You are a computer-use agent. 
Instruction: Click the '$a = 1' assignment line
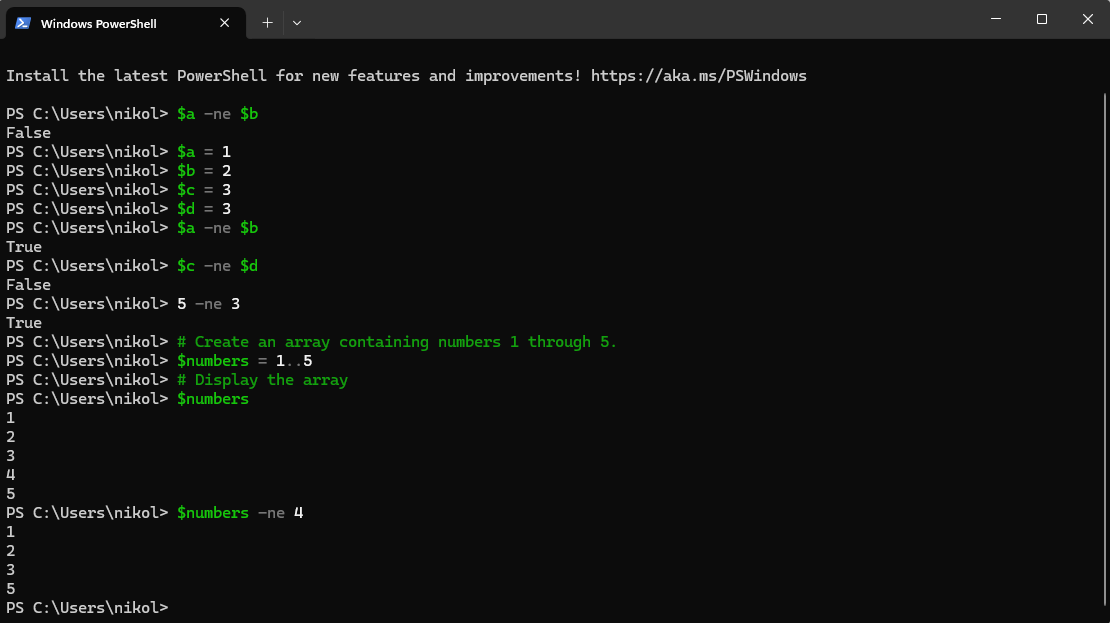(119, 152)
